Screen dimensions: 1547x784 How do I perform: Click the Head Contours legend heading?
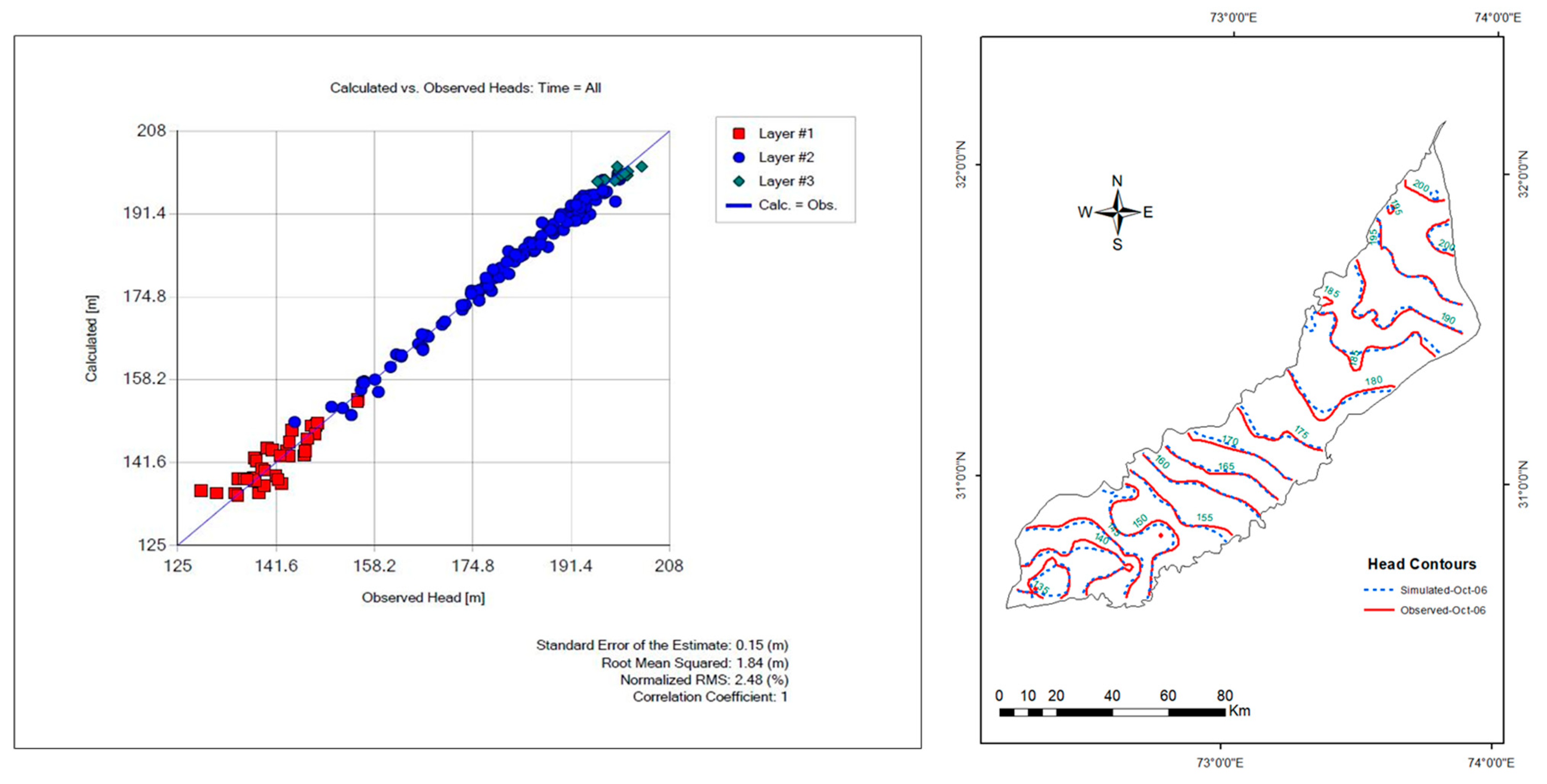click(x=1421, y=564)
